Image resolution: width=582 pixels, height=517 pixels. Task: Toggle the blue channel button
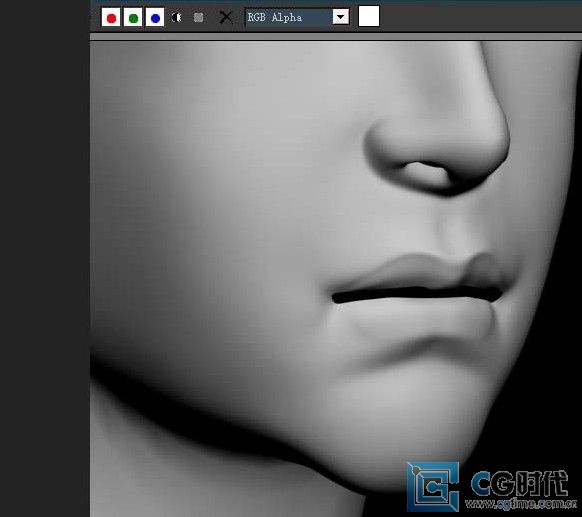pos(155,17)
